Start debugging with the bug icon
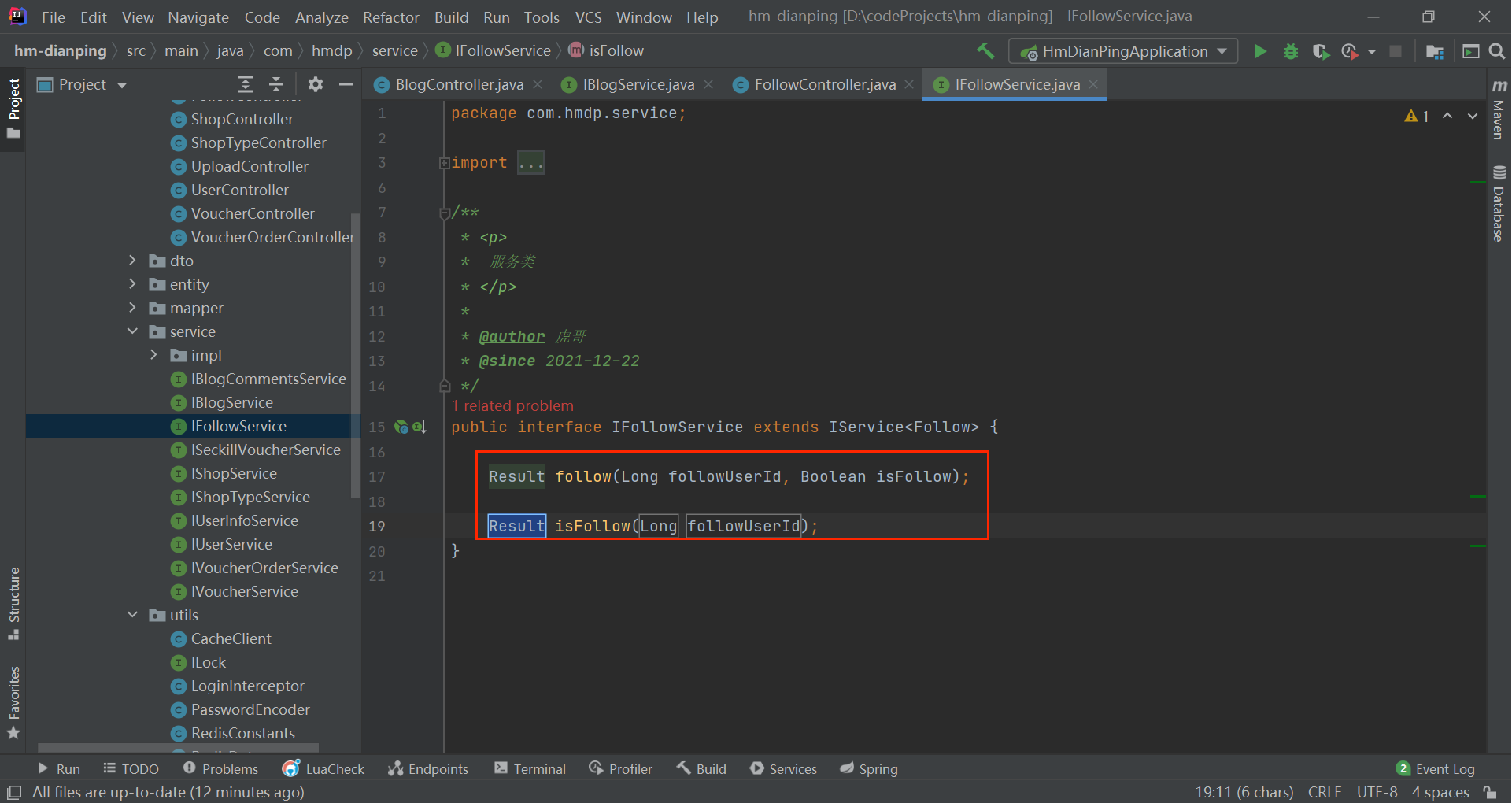The height and width of the screenshot is (803, 1512). [x=1291, y=51]
